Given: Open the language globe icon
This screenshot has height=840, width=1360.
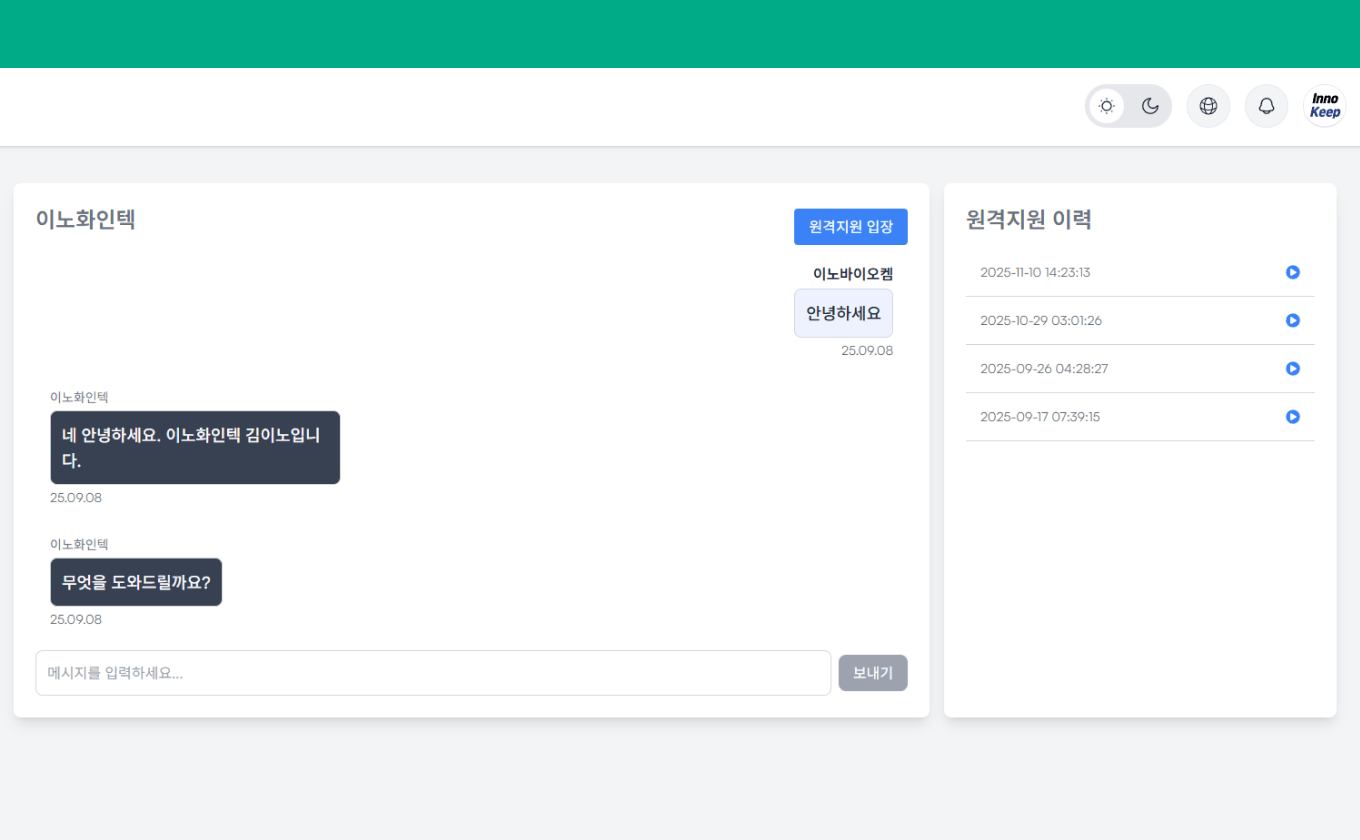Looking at the screenshot, I should 1208,105.
